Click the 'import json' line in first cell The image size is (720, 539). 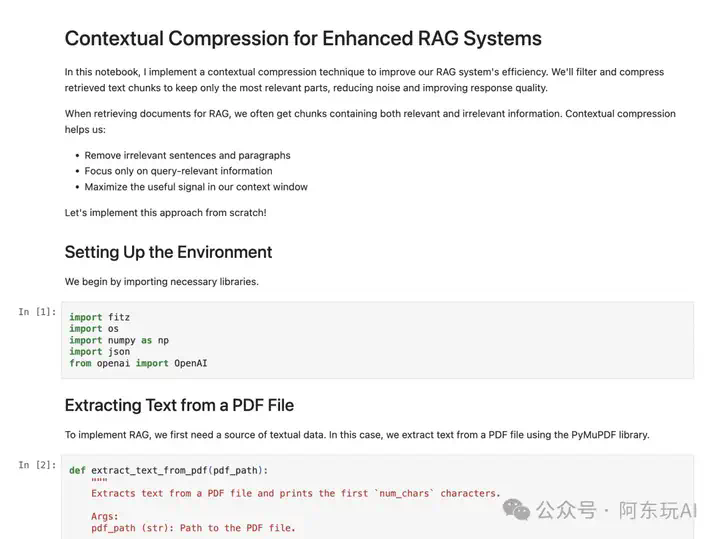(x=100, y=352)
